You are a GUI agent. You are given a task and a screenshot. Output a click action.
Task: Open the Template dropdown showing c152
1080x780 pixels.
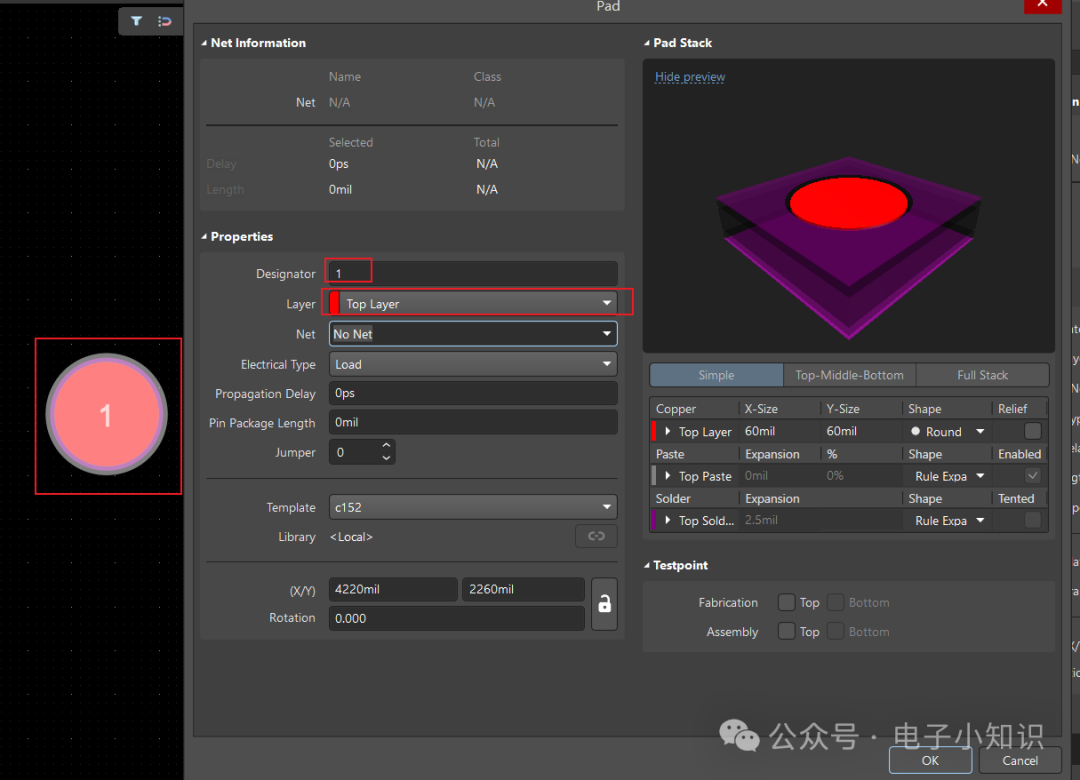[x=473, y=507]
